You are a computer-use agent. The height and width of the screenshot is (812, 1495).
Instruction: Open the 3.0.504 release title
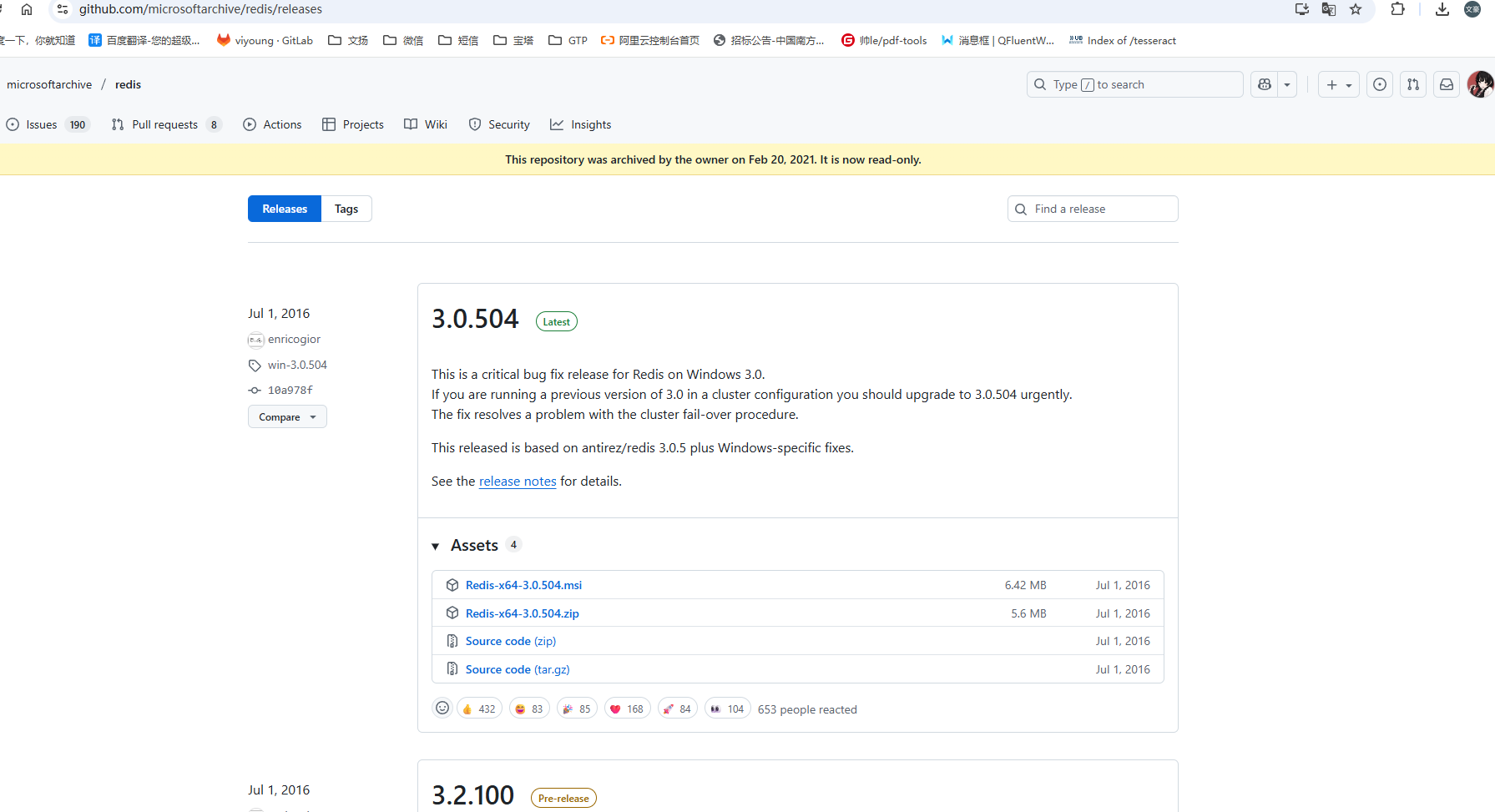point(475,319)
